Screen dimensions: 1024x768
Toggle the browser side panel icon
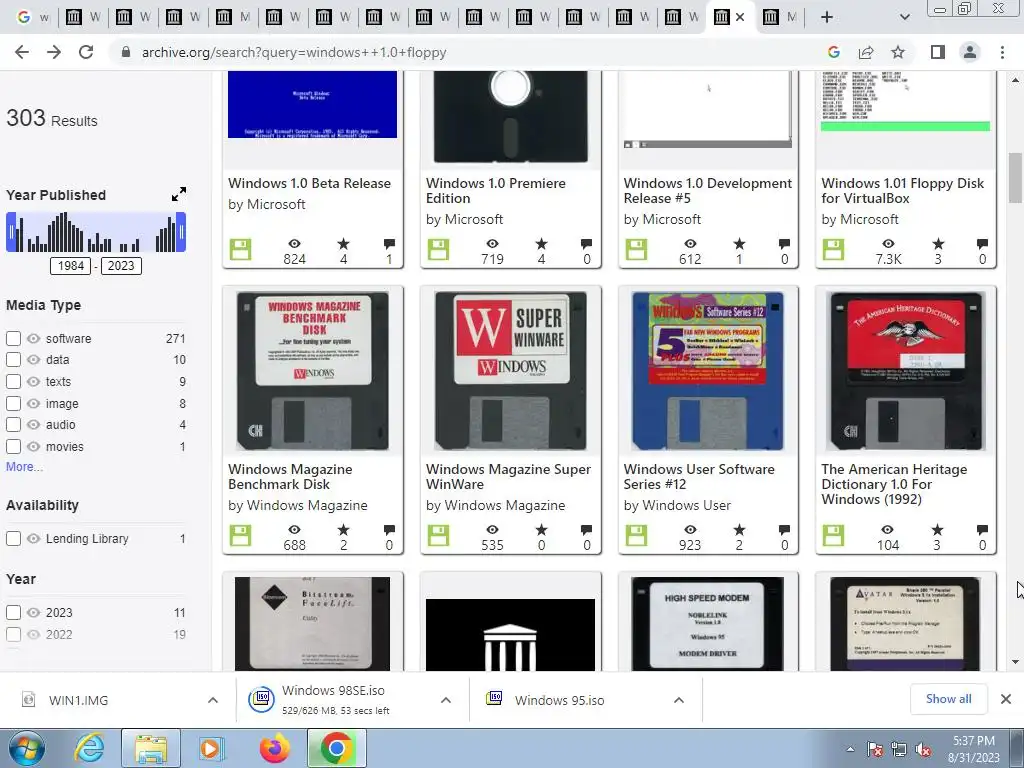point(938,52)
